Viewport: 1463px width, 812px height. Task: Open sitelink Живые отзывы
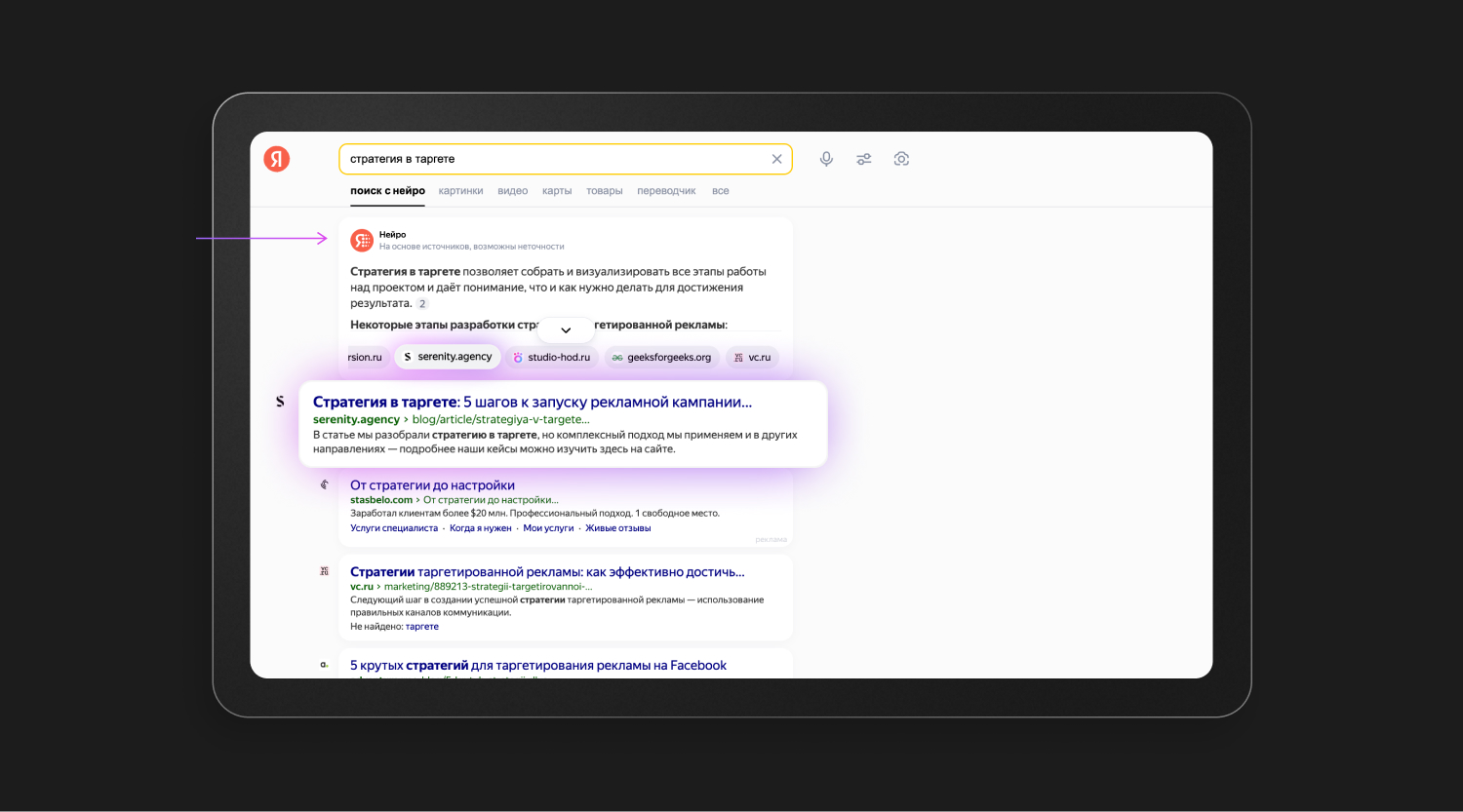tap(618, 528)
